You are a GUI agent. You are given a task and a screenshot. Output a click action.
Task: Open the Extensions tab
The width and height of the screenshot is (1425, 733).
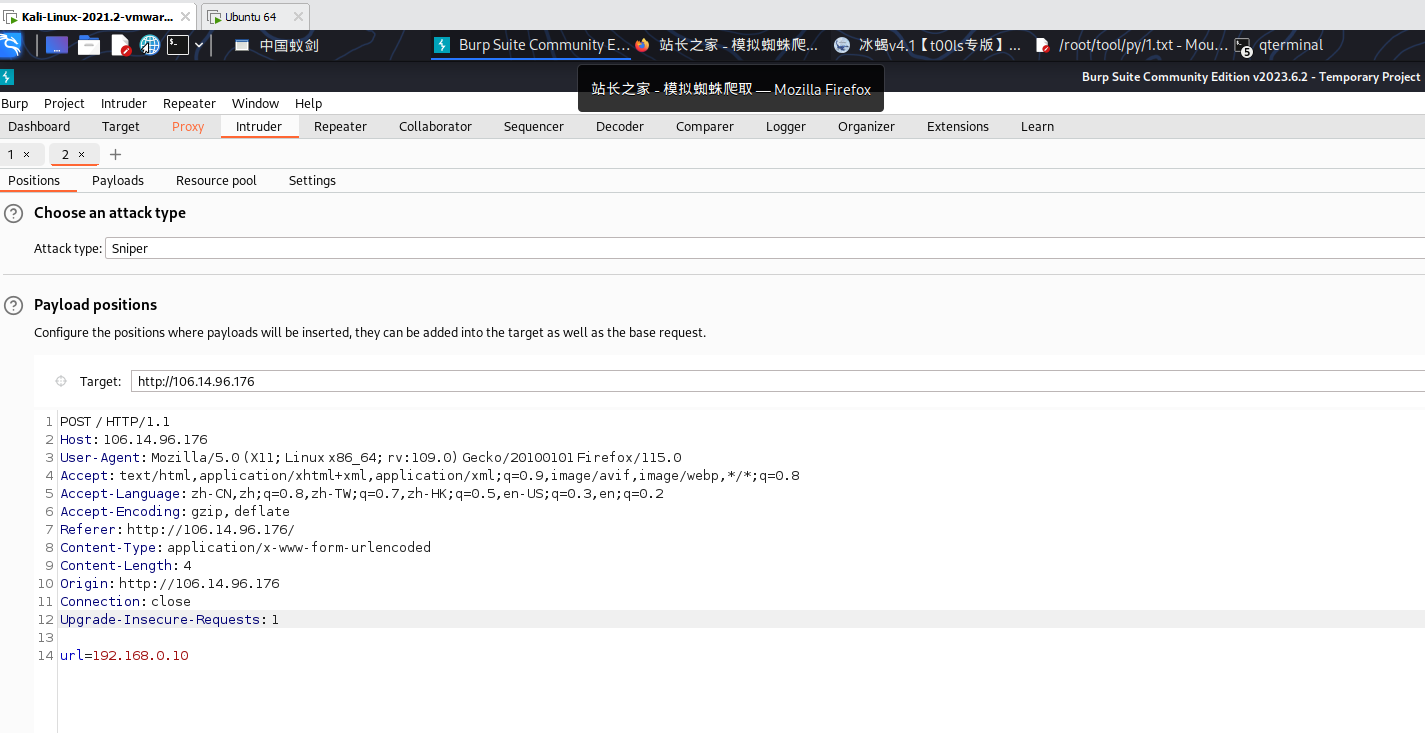[x=958, y=126]
